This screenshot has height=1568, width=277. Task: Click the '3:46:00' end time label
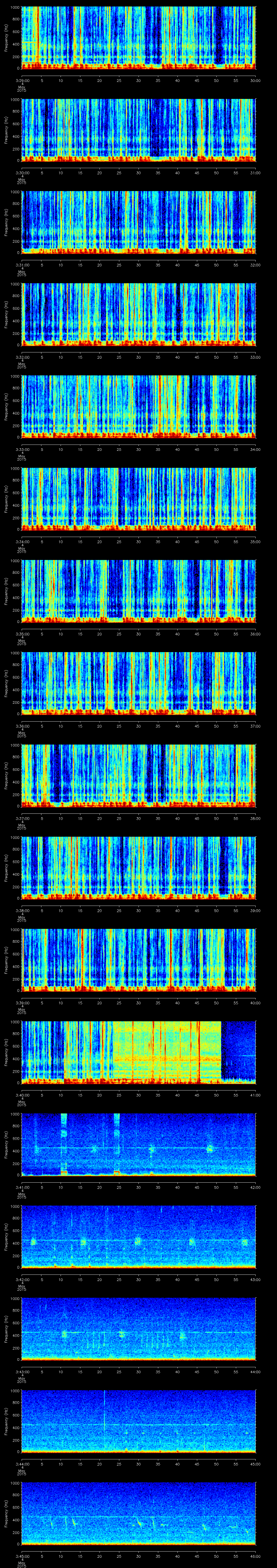[256, 1555]
